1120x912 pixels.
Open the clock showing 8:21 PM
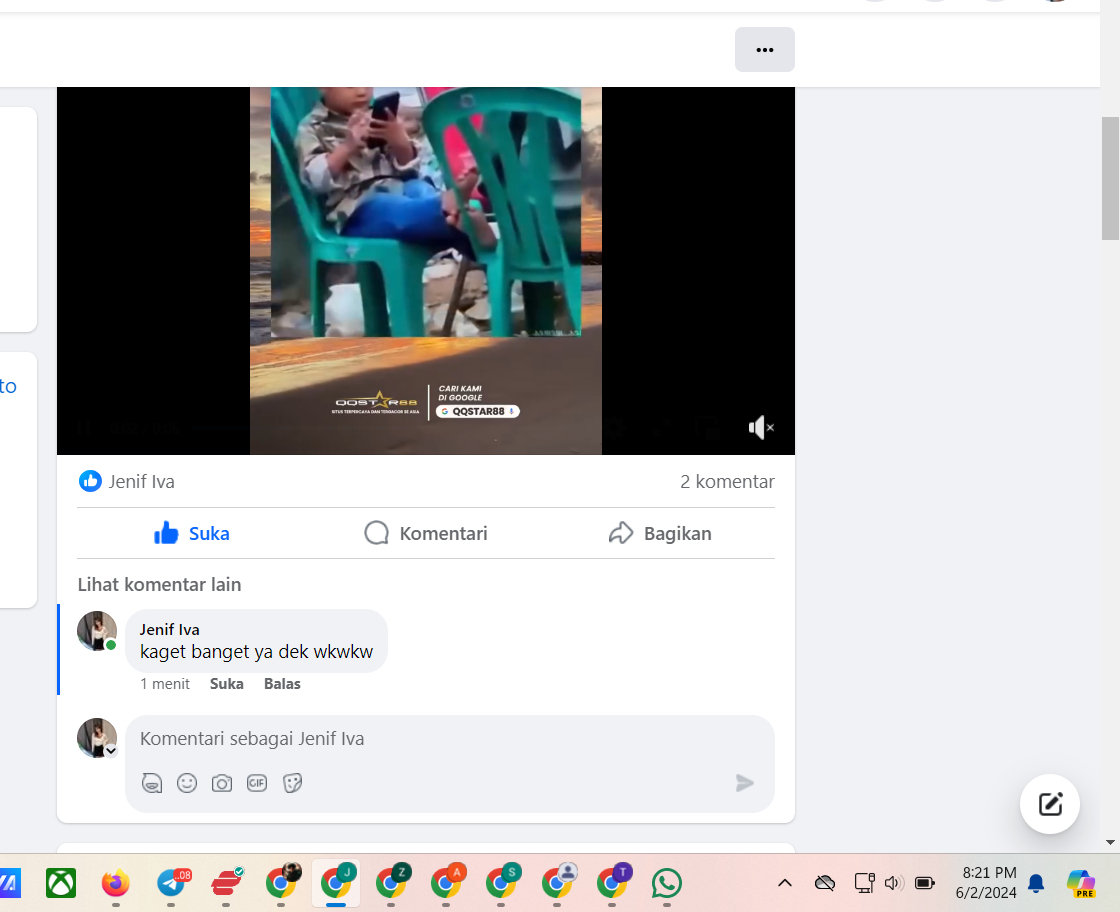(x=986, y=883)
